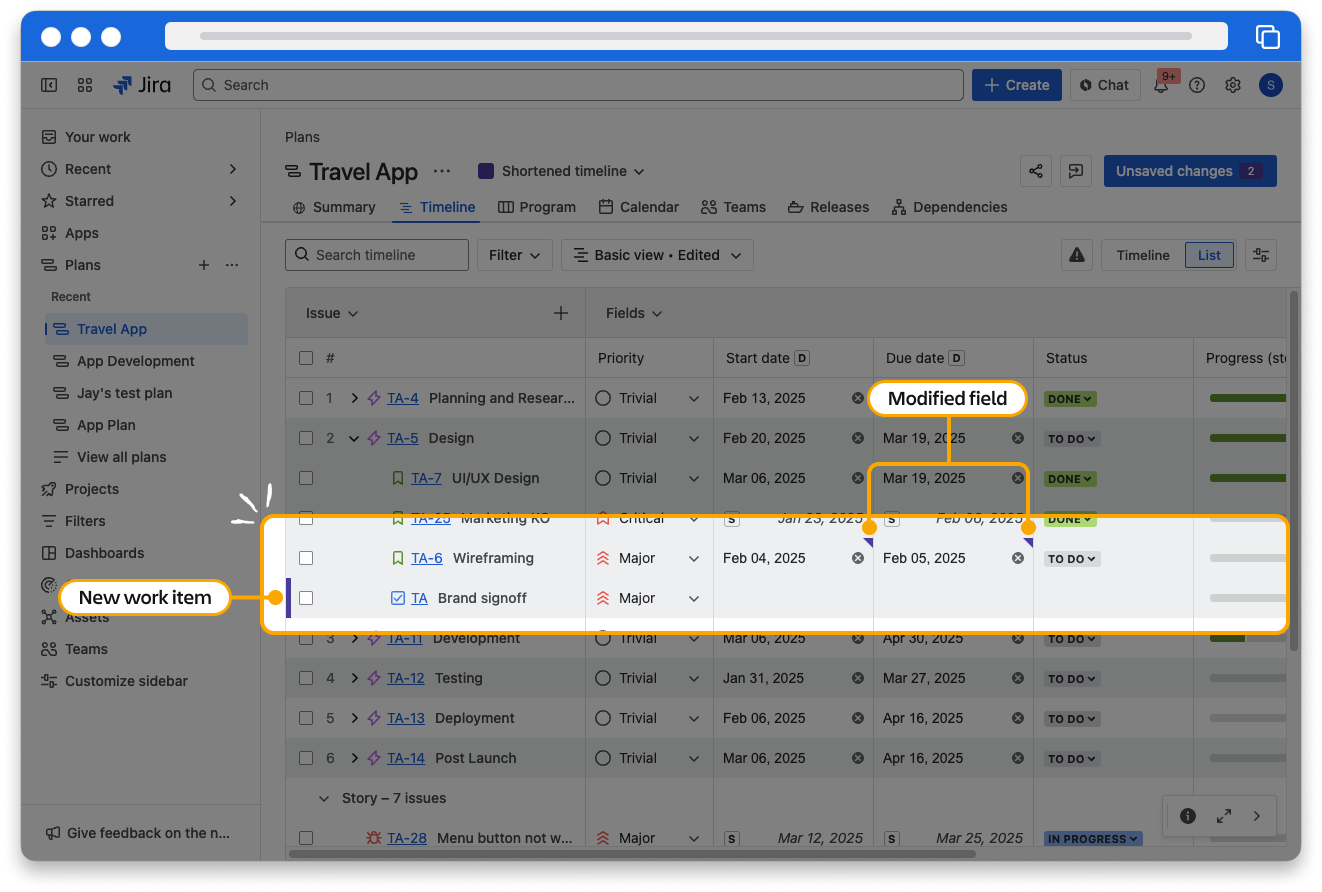This screenshot has height=892, width=1322.
Task: Switch to the Teams tab
Action: [x=733, y=207]
